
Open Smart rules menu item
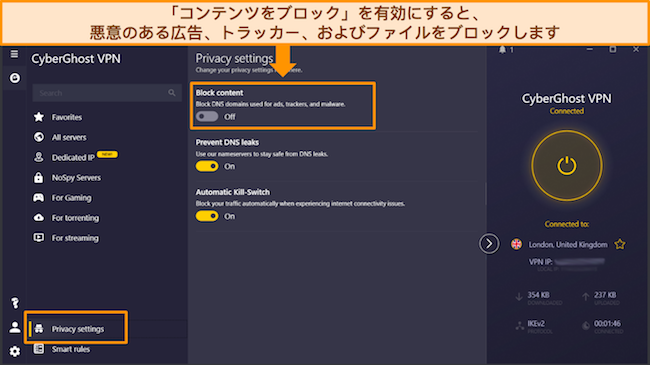(x=71, y=349)
